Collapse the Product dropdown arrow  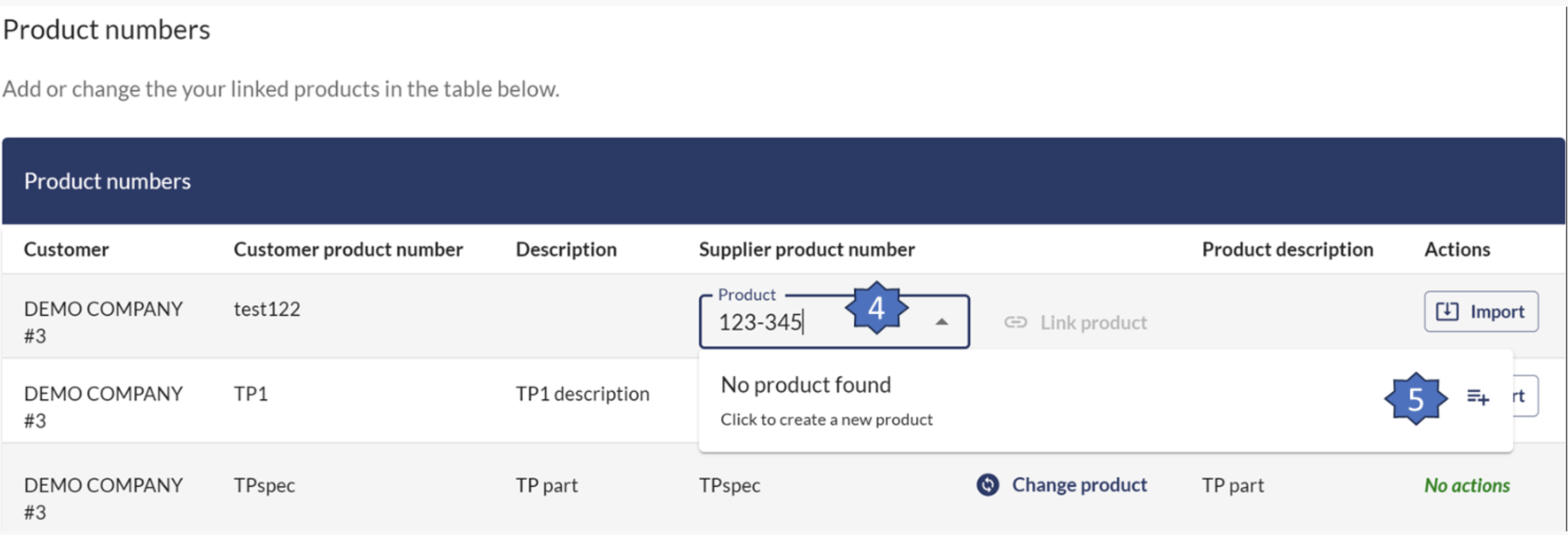pos(942,323)
